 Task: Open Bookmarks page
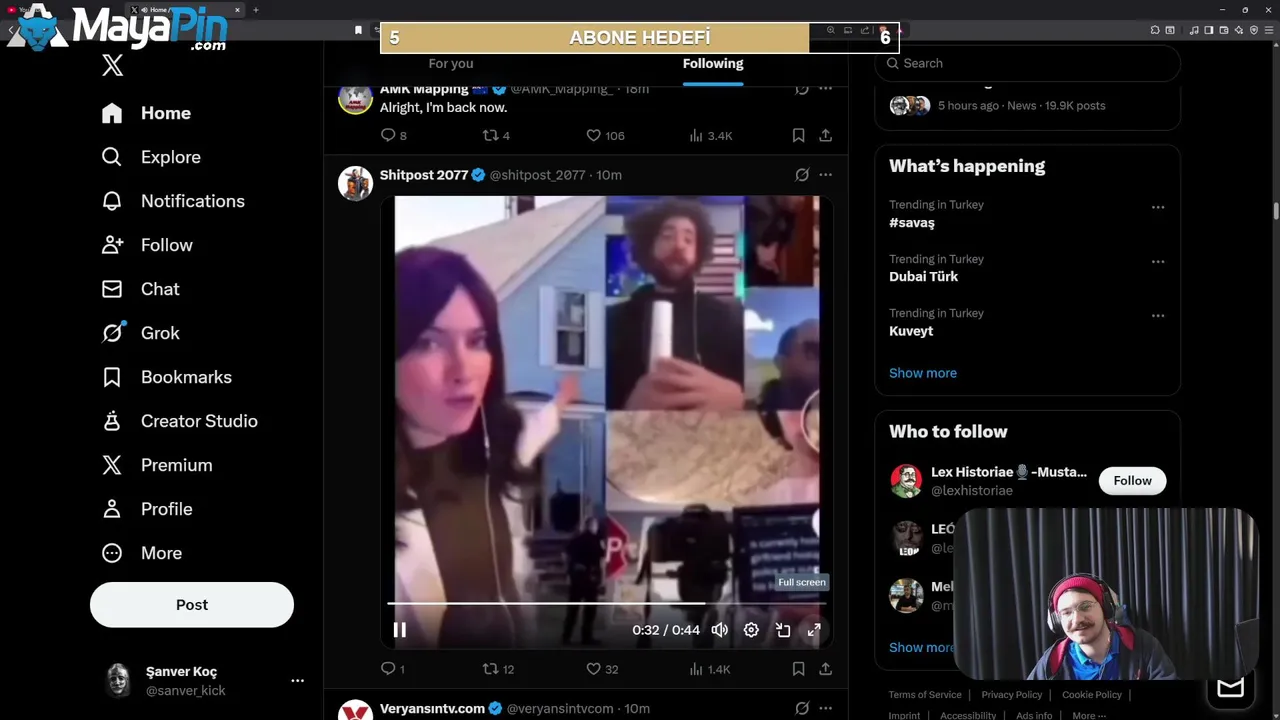[167, 377]
